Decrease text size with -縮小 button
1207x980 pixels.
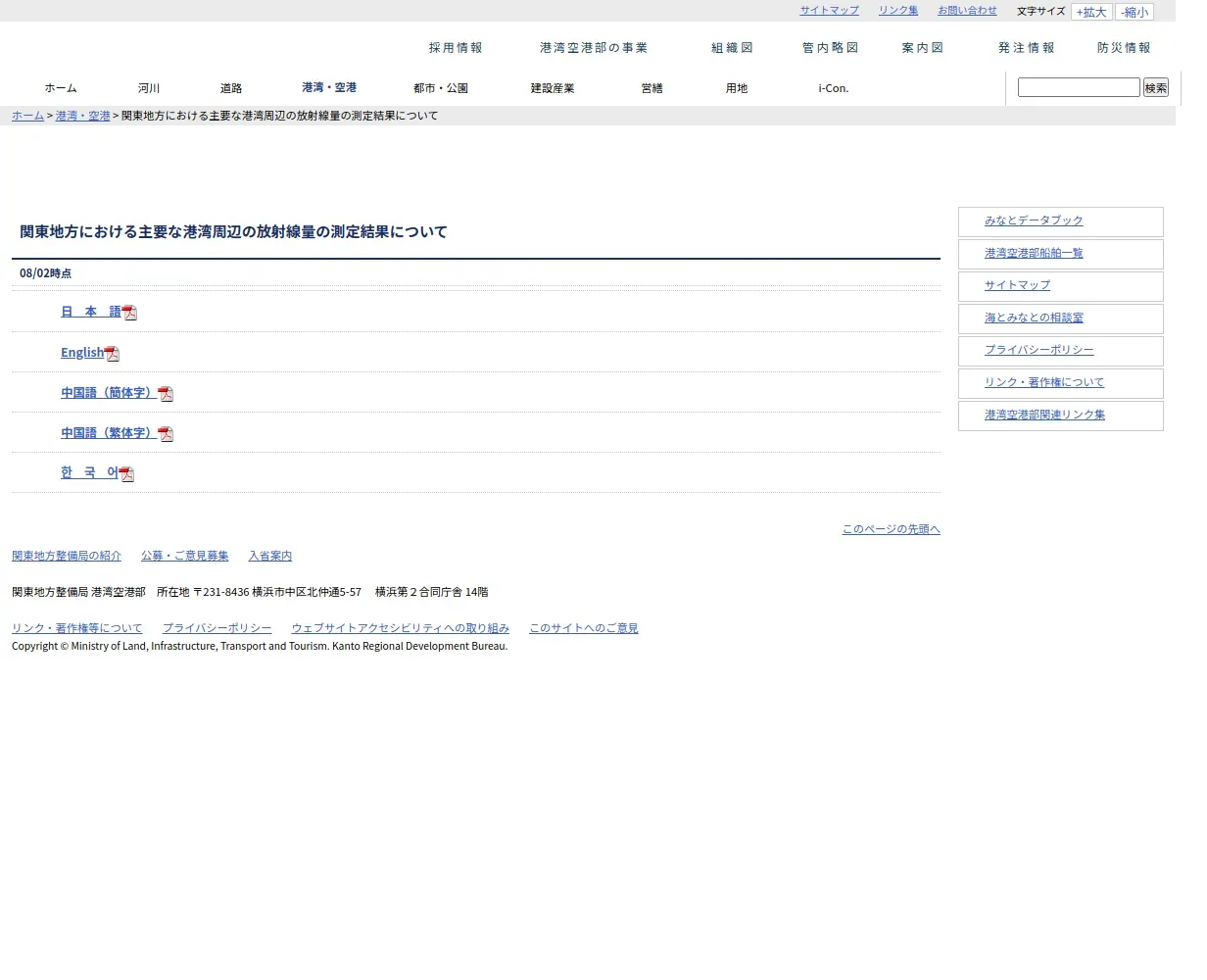1135,13
